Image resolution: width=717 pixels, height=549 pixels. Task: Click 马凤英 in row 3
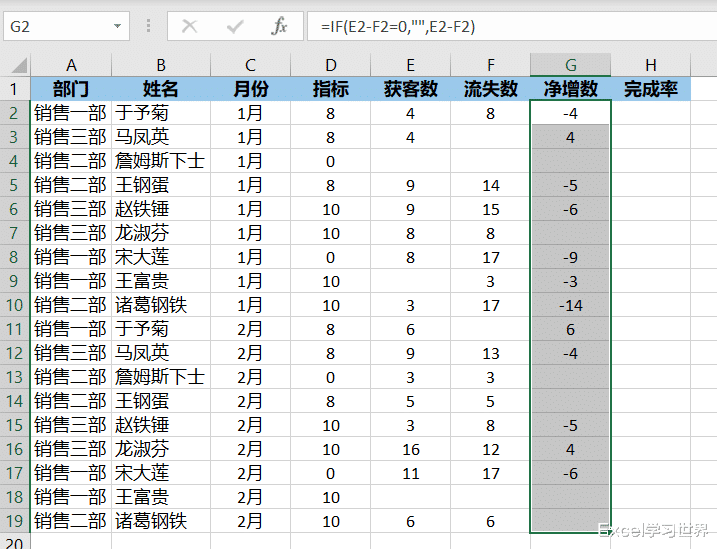pos(142,137)
